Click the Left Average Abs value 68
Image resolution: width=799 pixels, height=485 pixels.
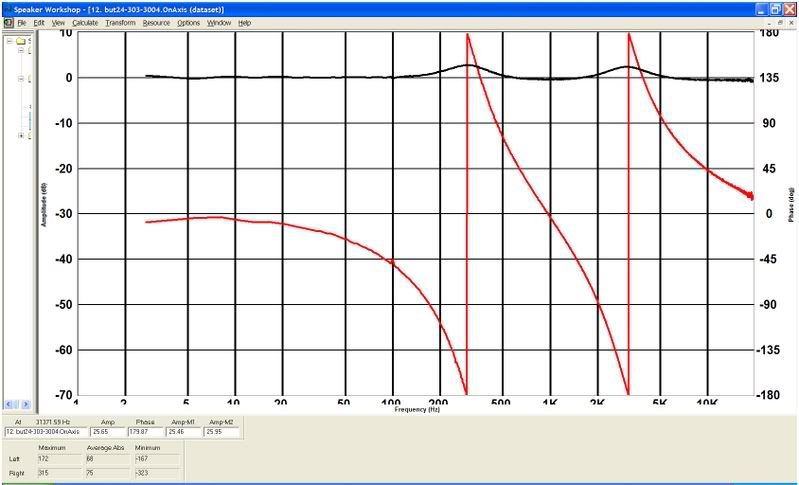point(108,460)
